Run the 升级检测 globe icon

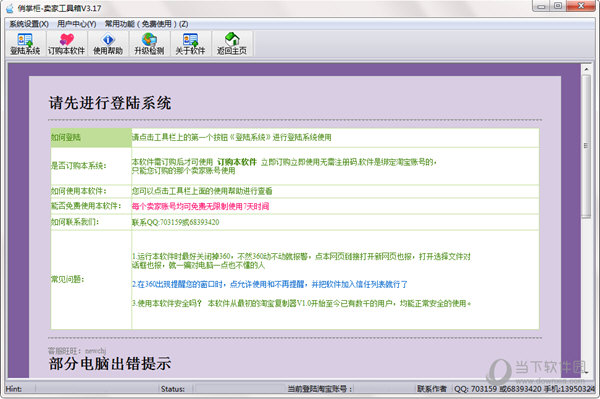tap(149, 44)
